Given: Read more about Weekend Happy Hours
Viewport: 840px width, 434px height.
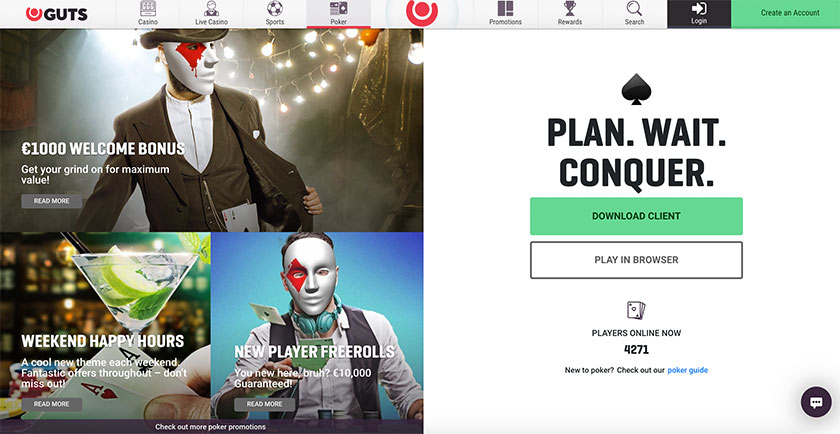Looking at the screenshot, I should tap(51, 404).
